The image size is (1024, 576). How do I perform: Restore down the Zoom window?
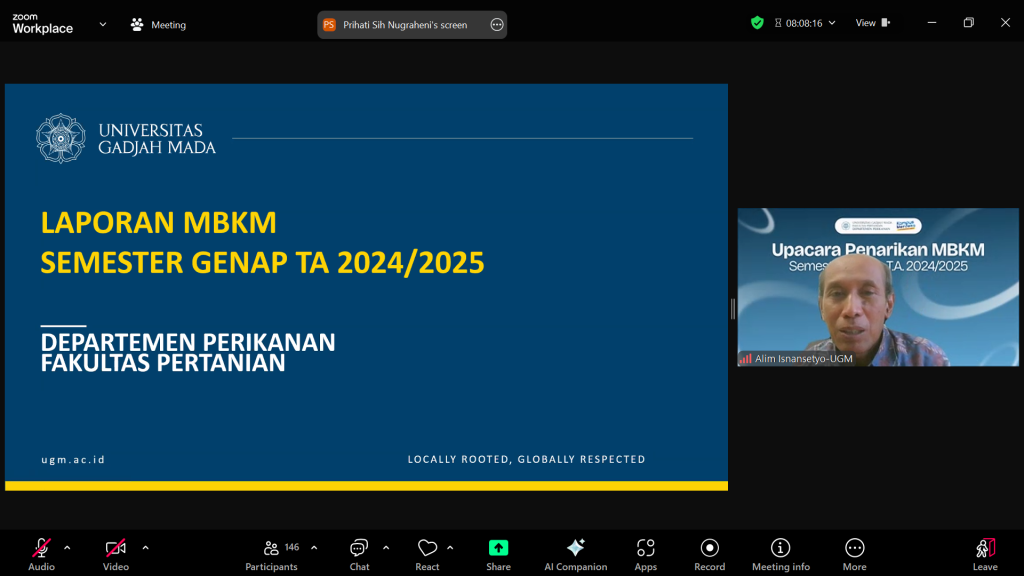pyautogui.click(x=968, y=23)
